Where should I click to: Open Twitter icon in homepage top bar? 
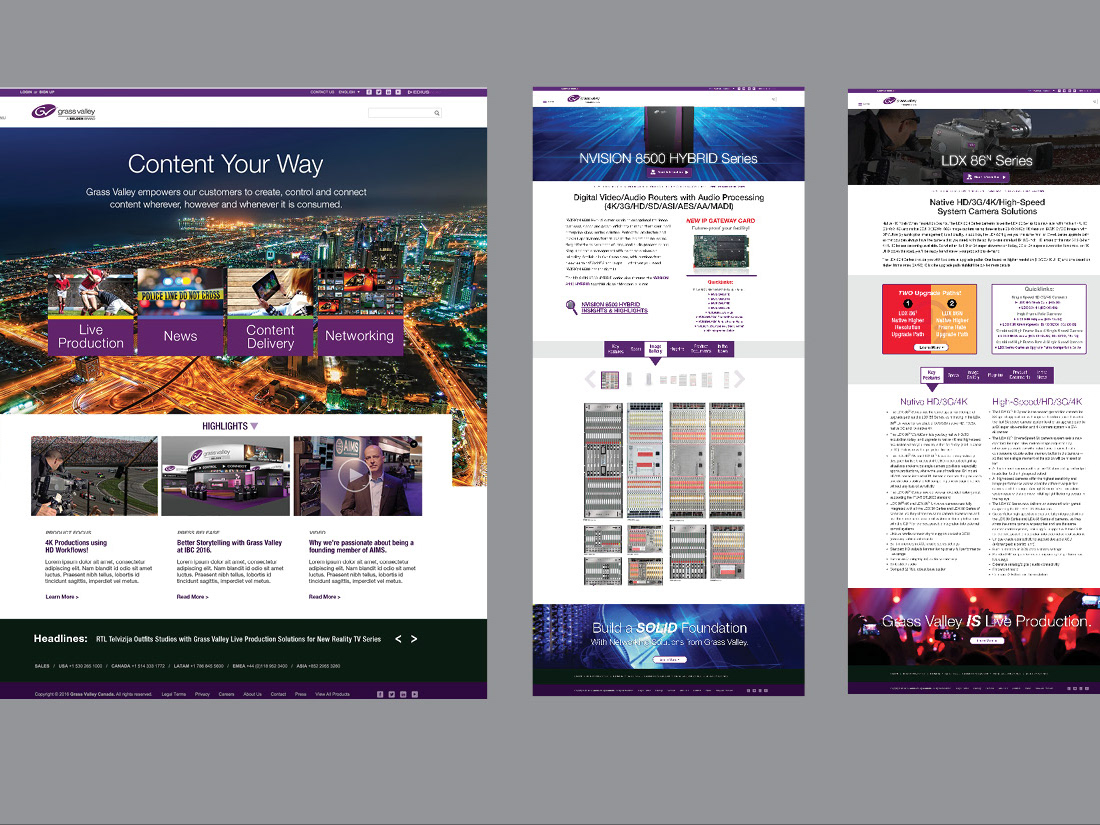379,92
